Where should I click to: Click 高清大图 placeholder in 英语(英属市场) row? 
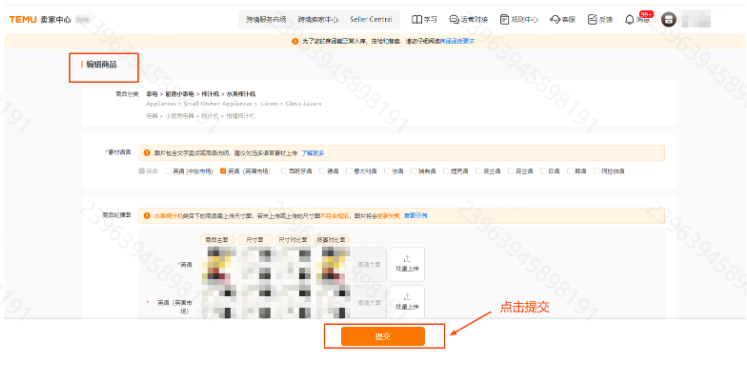point(369,302)
